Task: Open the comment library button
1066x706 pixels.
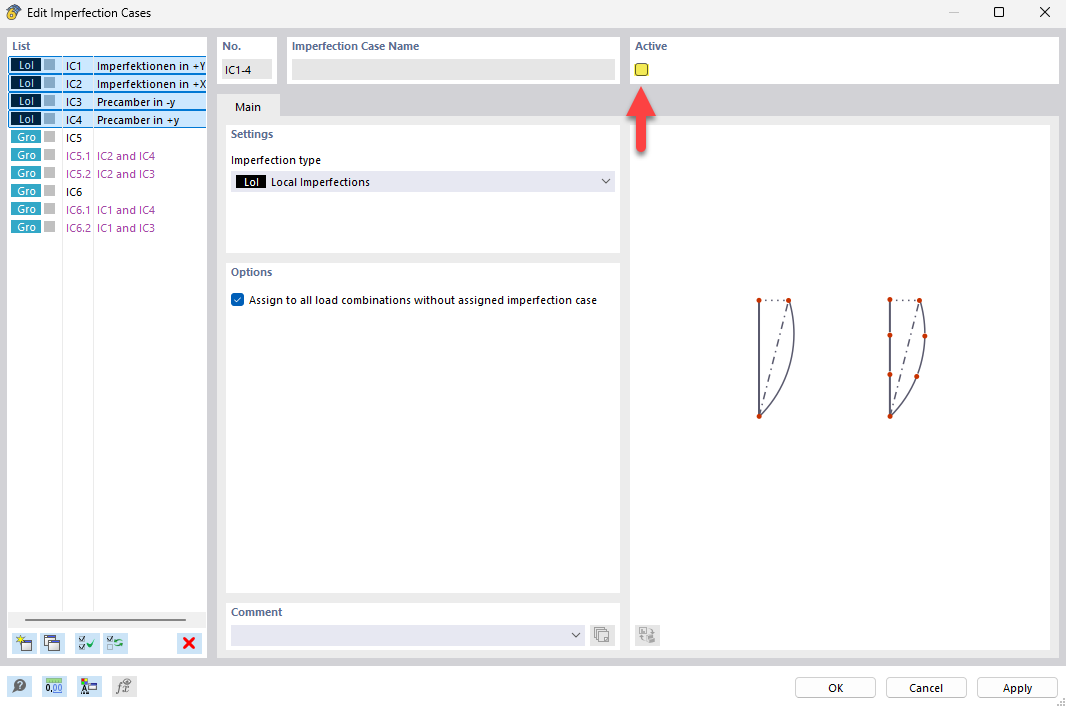Action: [602, 635]
